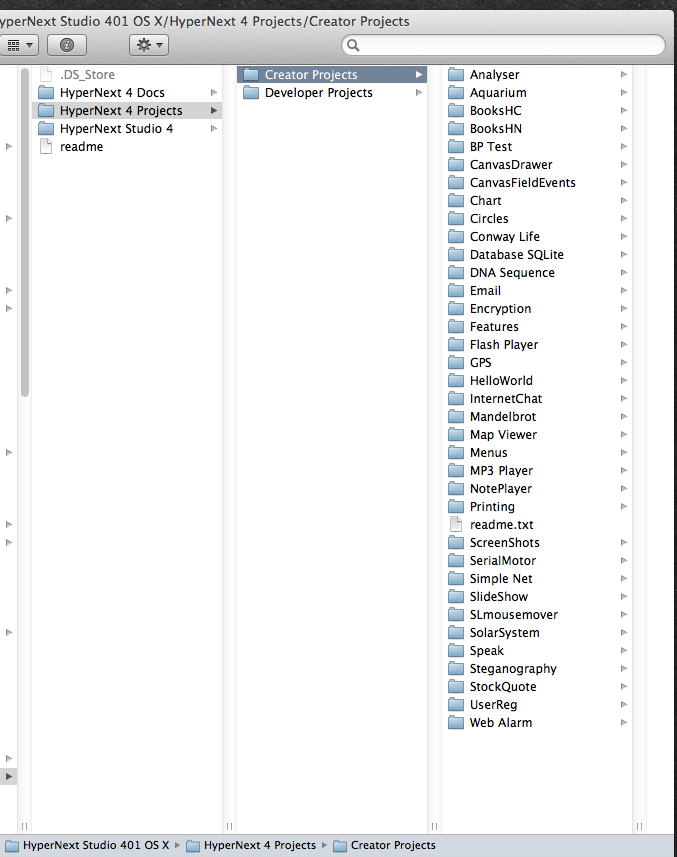677x857 pixels.
Task: Click the DNA Sequence folder icon
Action: click(x=456, y=273)
